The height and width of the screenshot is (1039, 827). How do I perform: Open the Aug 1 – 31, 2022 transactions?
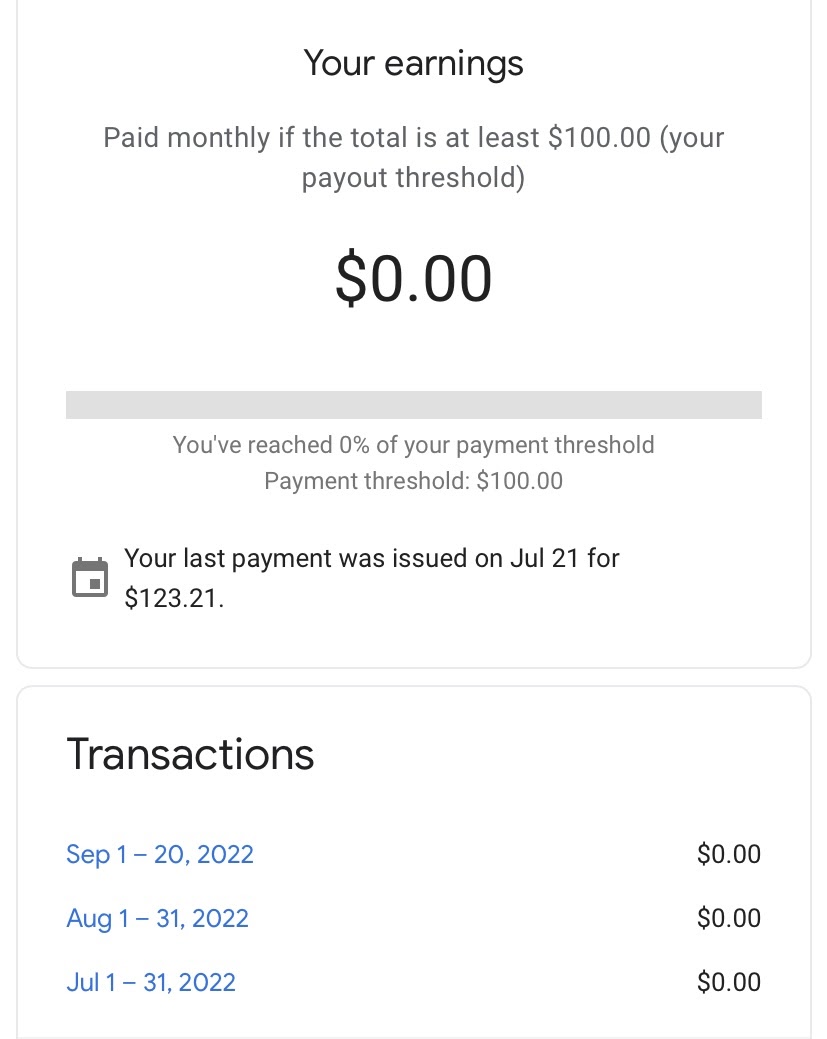(x=158, y=918)
